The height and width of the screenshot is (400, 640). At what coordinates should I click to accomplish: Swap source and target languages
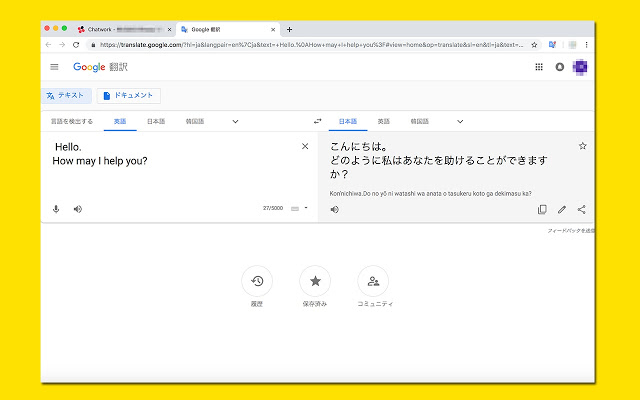pos(317,121)
